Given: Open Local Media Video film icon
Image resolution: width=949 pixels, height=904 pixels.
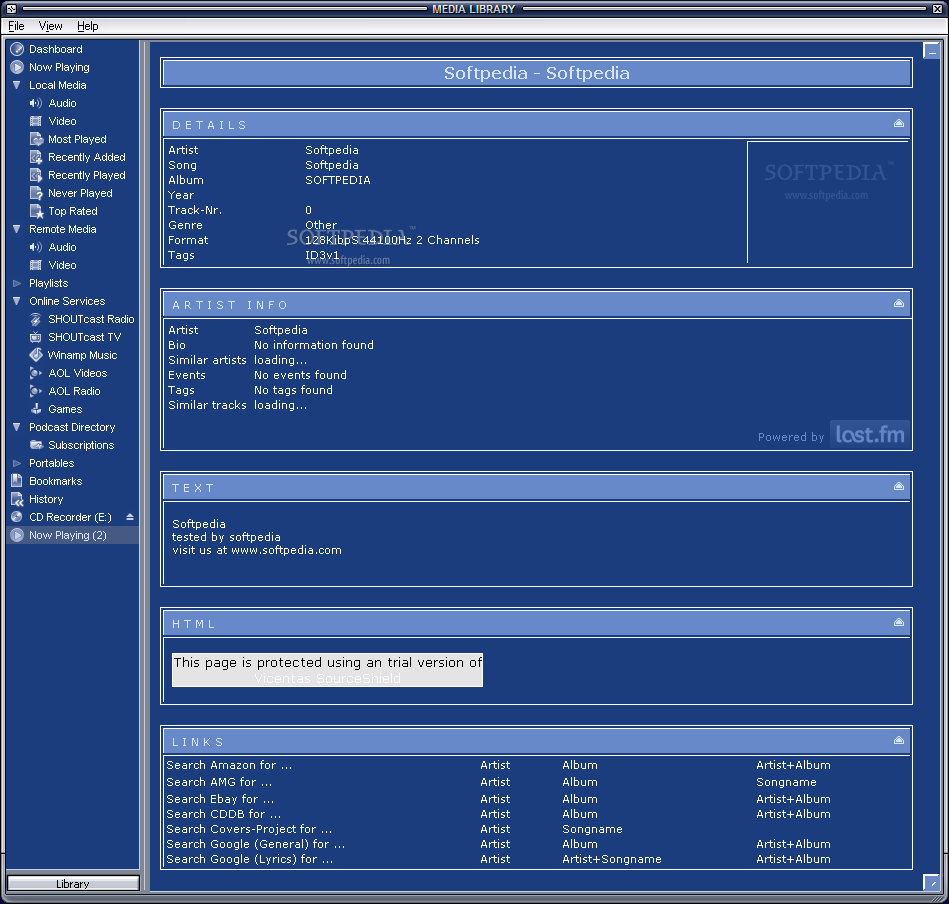Looking at the screenshot, I should [x=36, y=121].
